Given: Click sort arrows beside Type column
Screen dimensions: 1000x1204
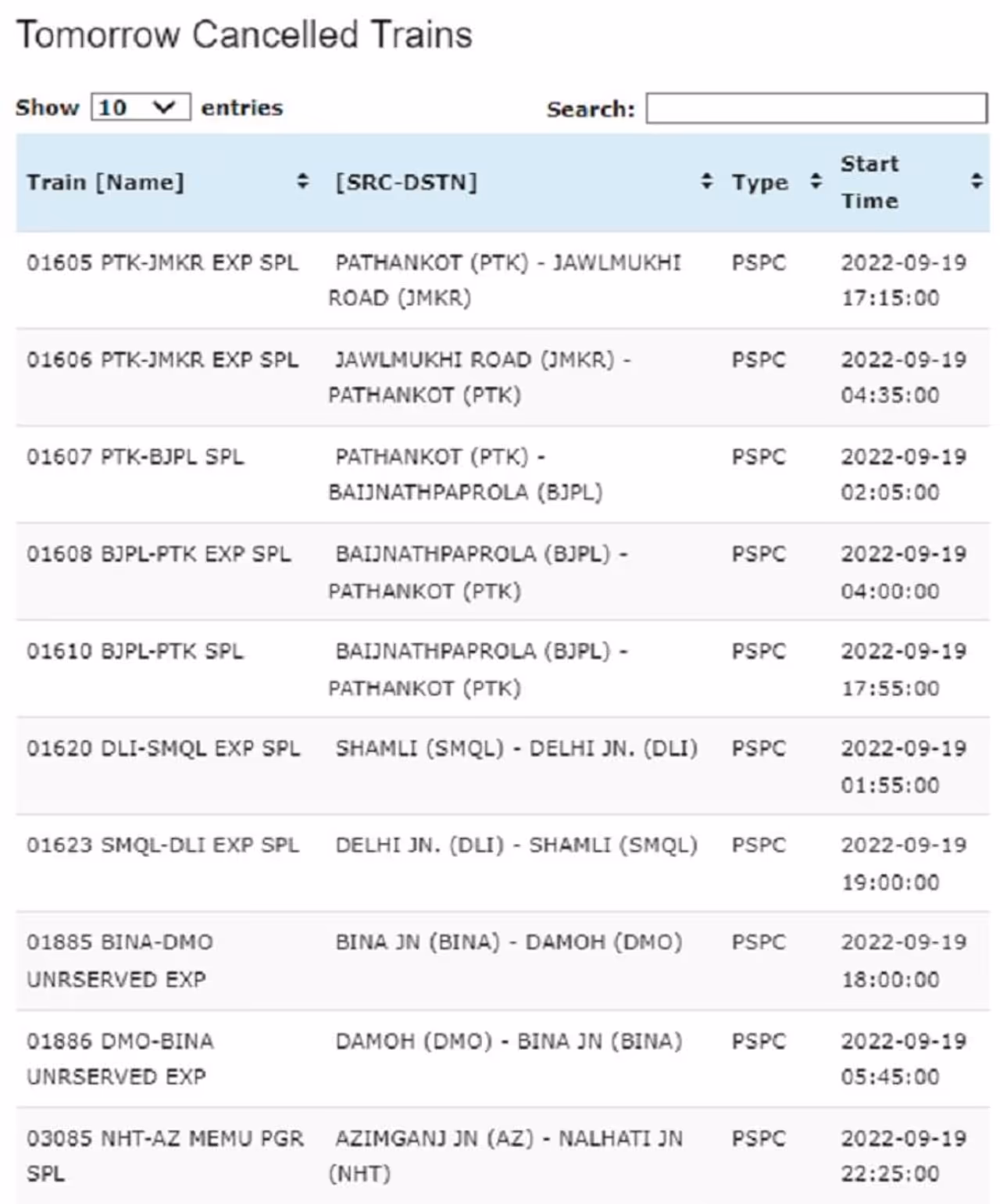Looking at the screenshot, I should [x=816, y=182].
